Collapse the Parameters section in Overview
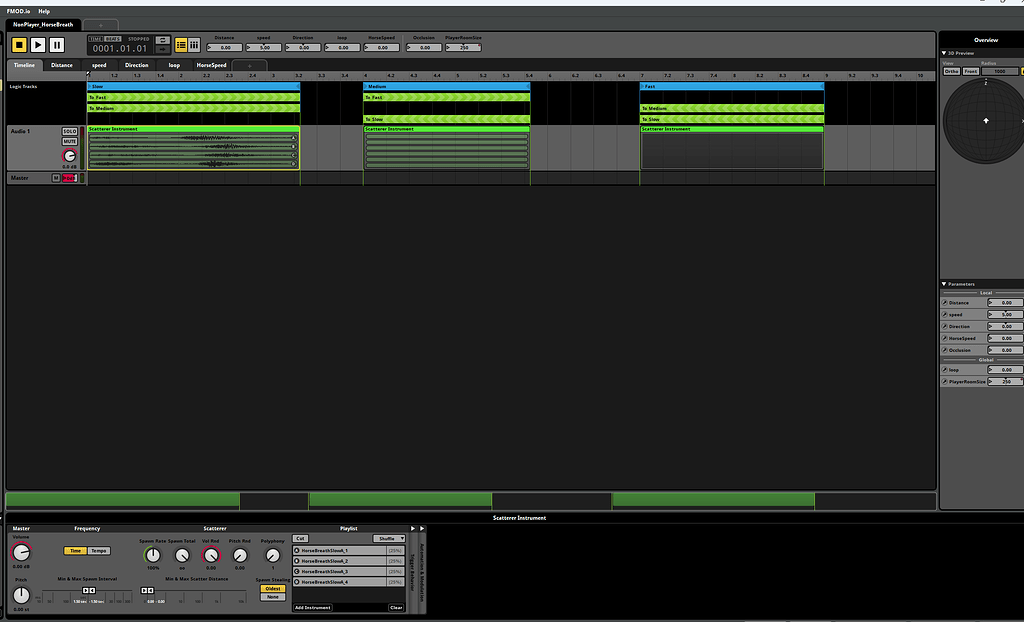Image resolution: width=1024 pixels, height=622 pixels. [x=945, y=284]
